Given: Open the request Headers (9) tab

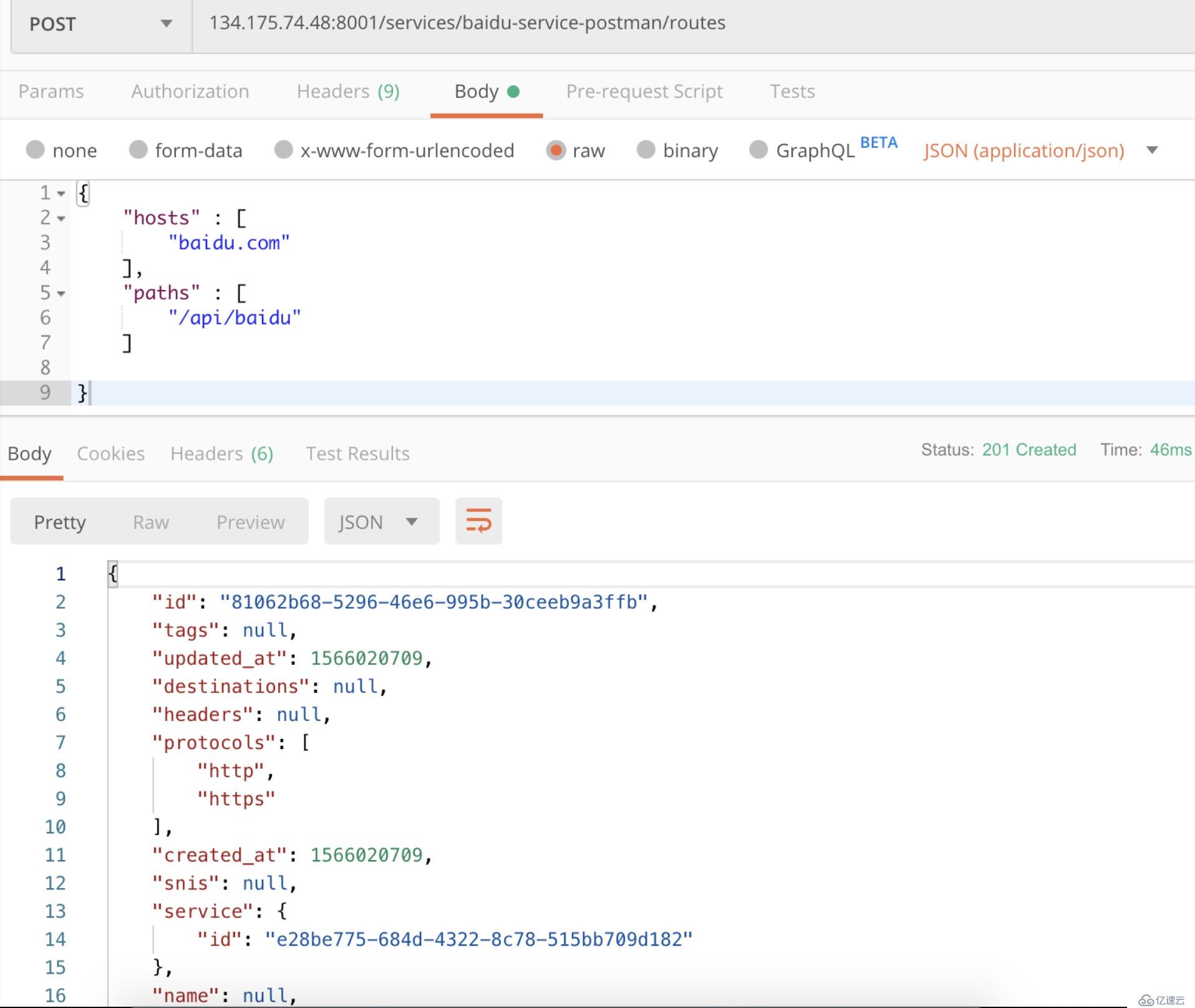Looking at the screenshot, I should [x=348, y=92].
